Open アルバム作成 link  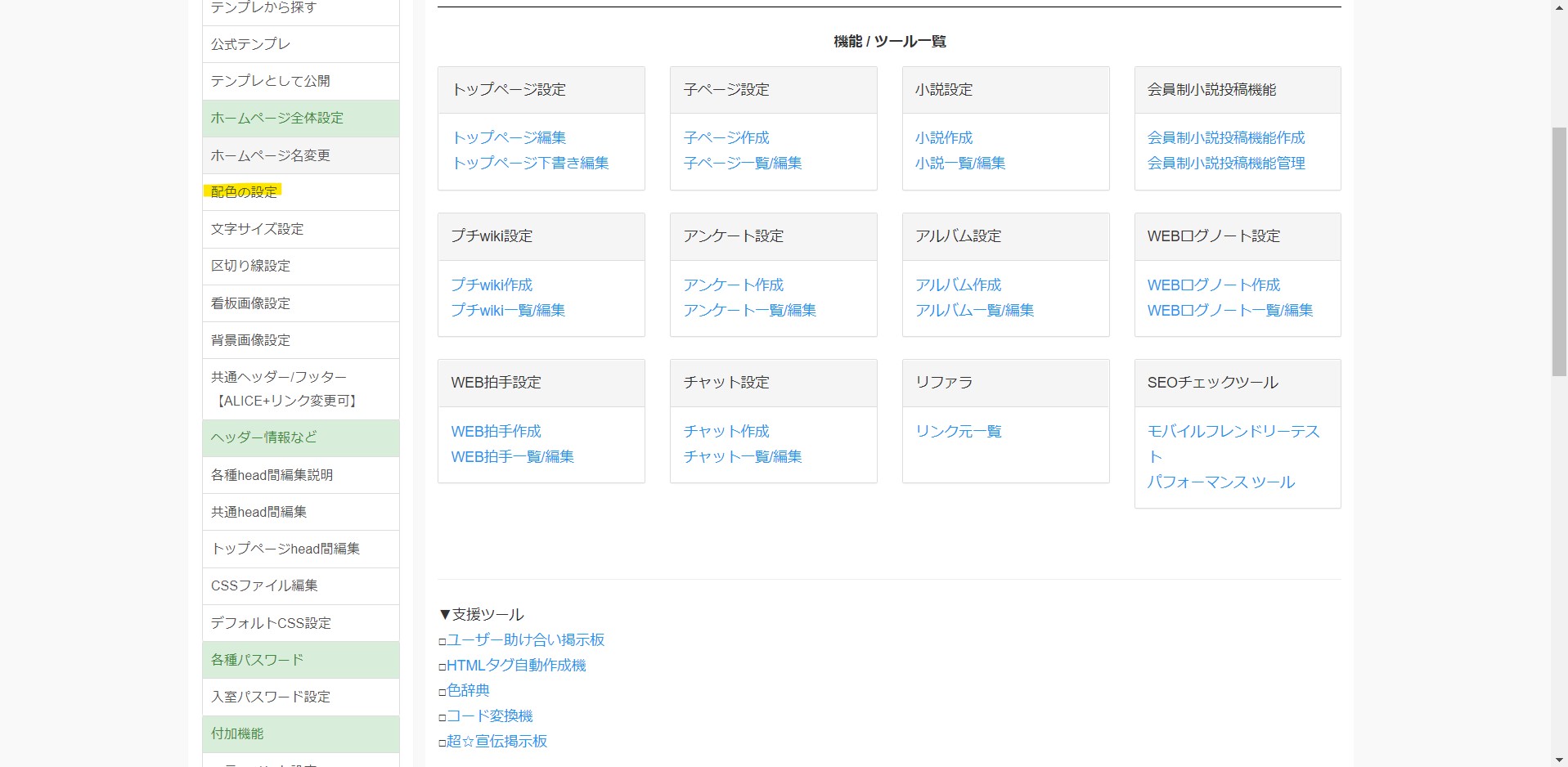958,285
